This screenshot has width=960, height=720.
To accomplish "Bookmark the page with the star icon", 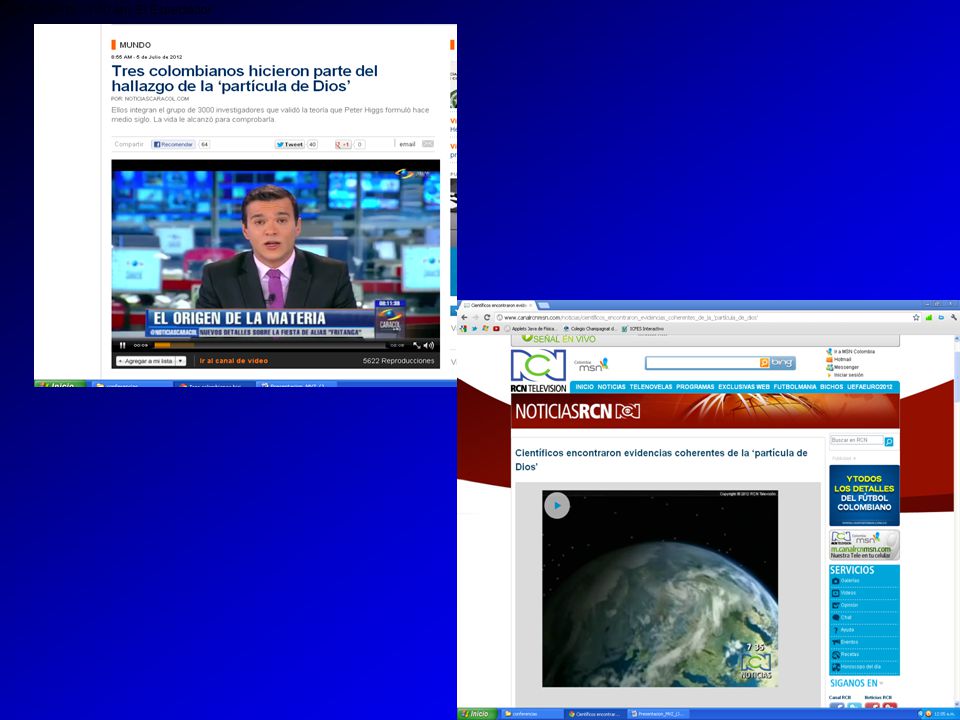I will pyautogui.click(x=916, y=318).
